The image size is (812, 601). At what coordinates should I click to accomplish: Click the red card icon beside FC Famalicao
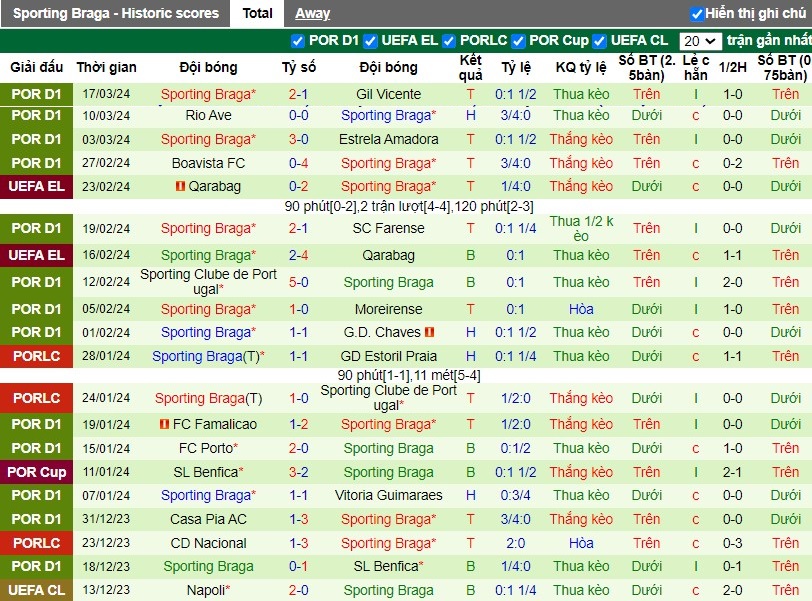(164, 424)
